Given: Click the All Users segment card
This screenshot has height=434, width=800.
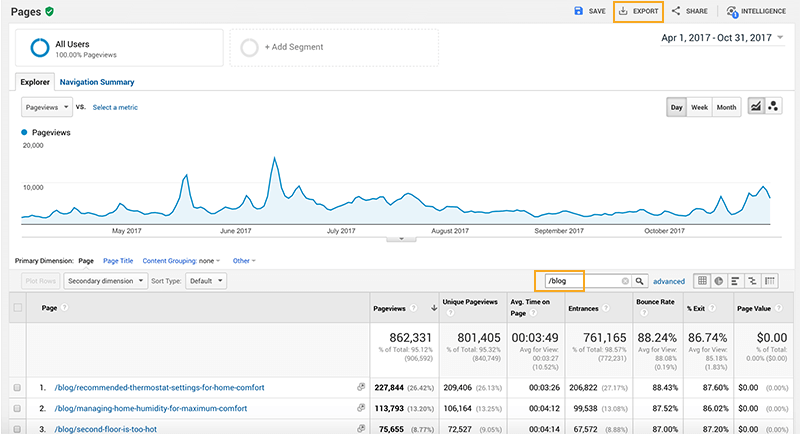Looking at the screenshot, I should [x=119, y=47].
